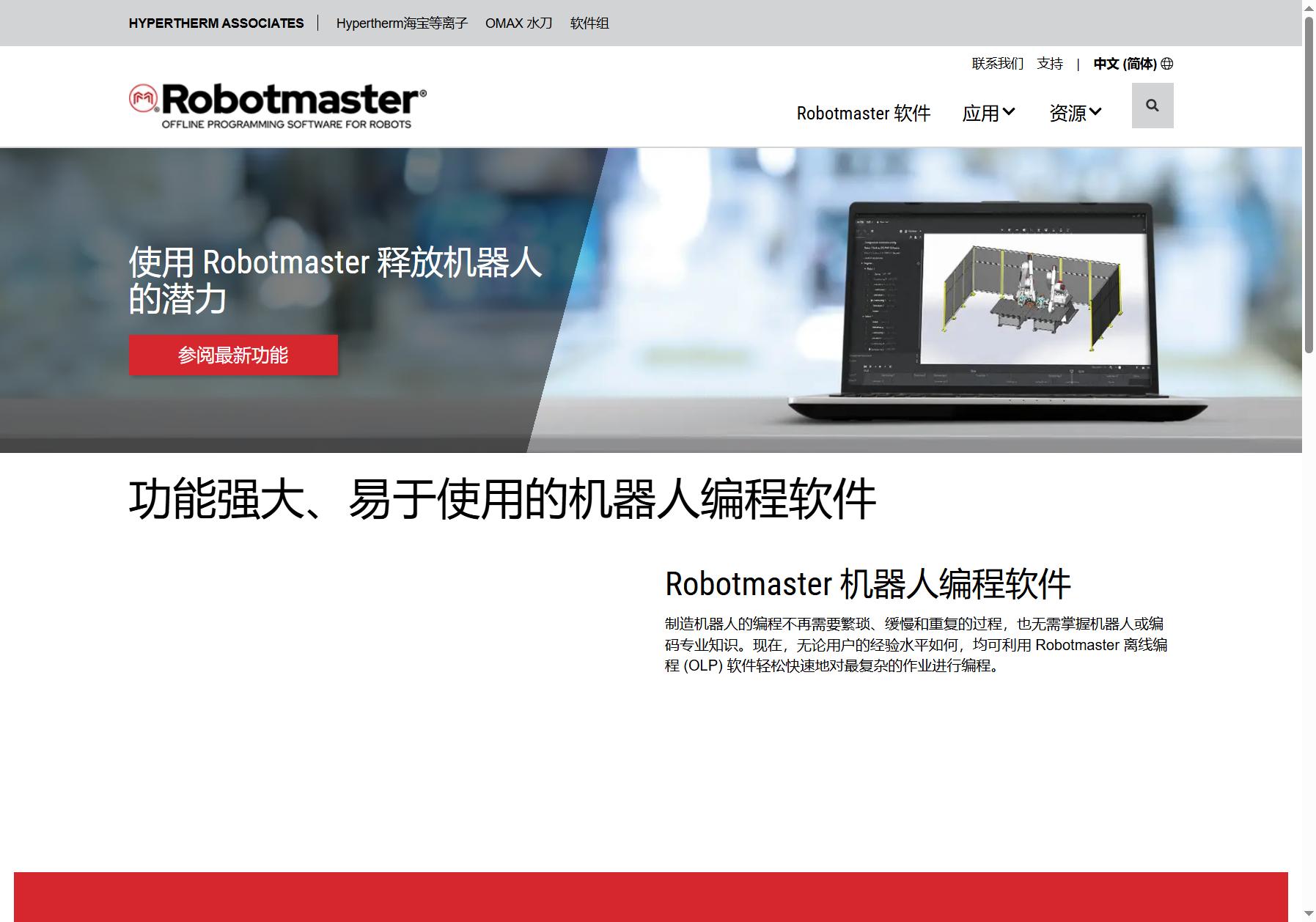
Task: Expand the 应用 dropdown menu
Action: click(x=988, y=113)
